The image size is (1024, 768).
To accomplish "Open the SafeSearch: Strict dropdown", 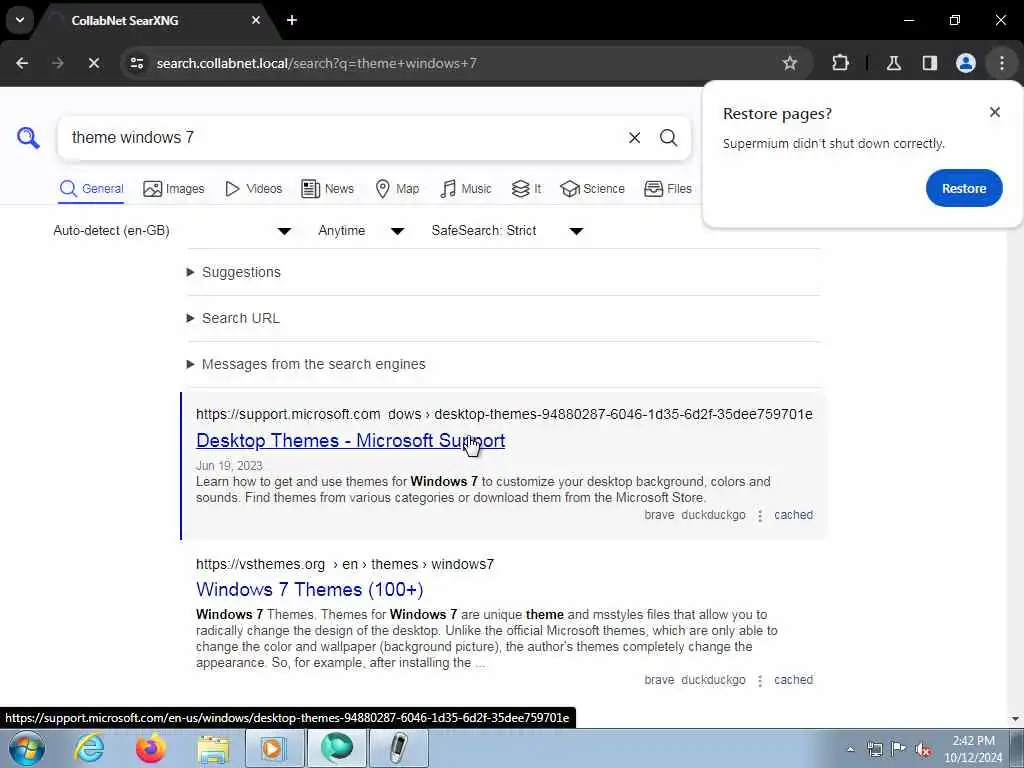I will 507,231.
